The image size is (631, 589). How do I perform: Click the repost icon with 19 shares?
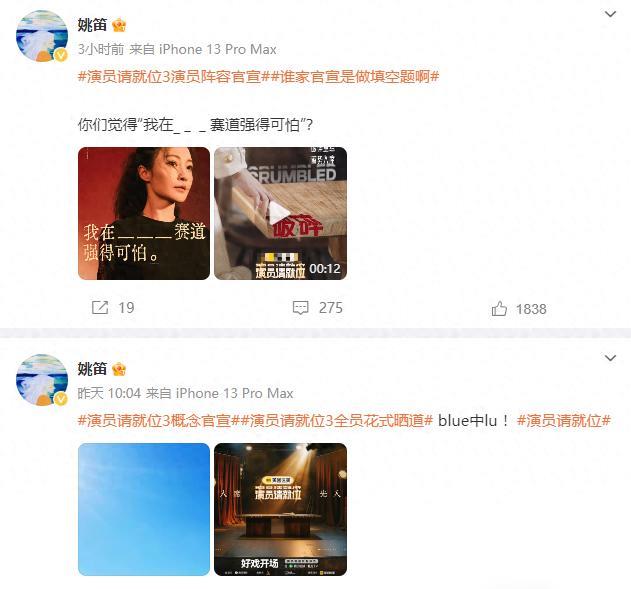pyautogui.click(x=100, y=308)
